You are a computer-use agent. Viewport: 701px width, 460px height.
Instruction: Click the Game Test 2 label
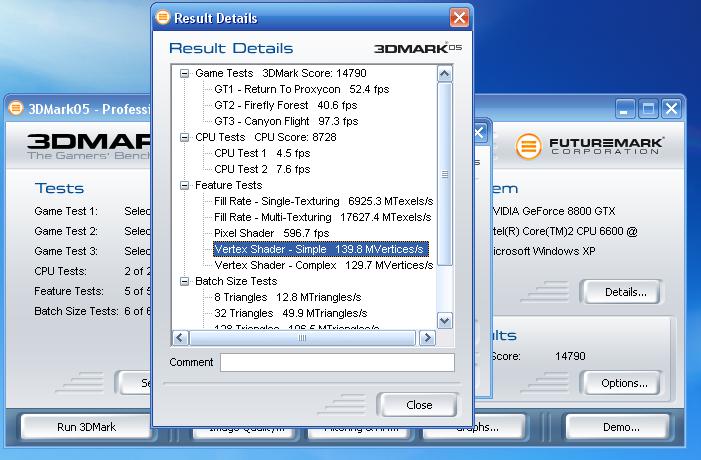66,231
